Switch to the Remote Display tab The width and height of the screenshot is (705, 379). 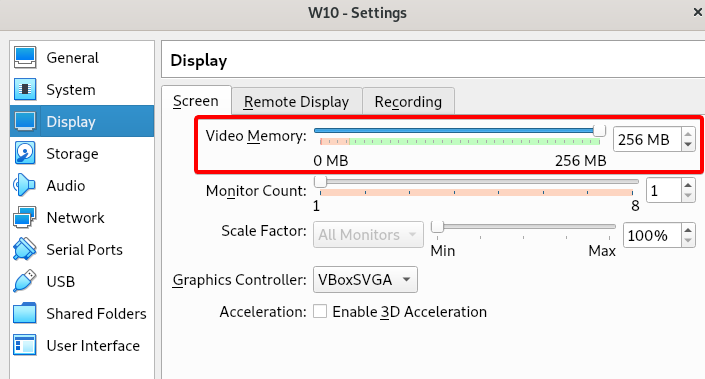(x=296, y=102)
